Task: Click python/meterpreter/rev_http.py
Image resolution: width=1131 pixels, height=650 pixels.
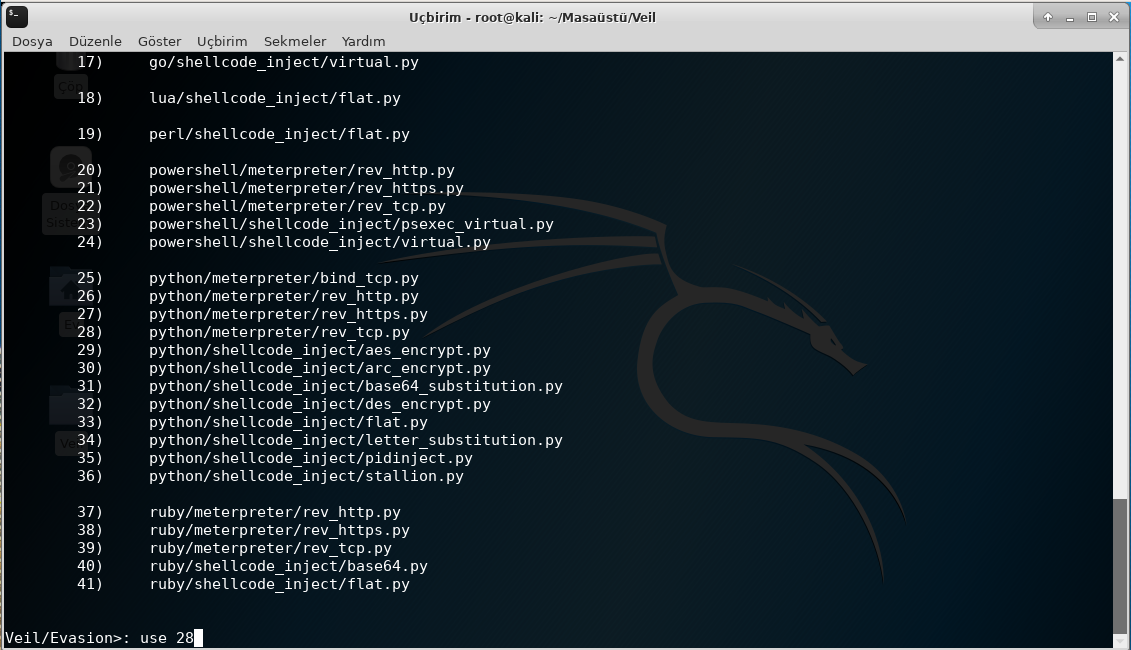Action: pos(283,297)
